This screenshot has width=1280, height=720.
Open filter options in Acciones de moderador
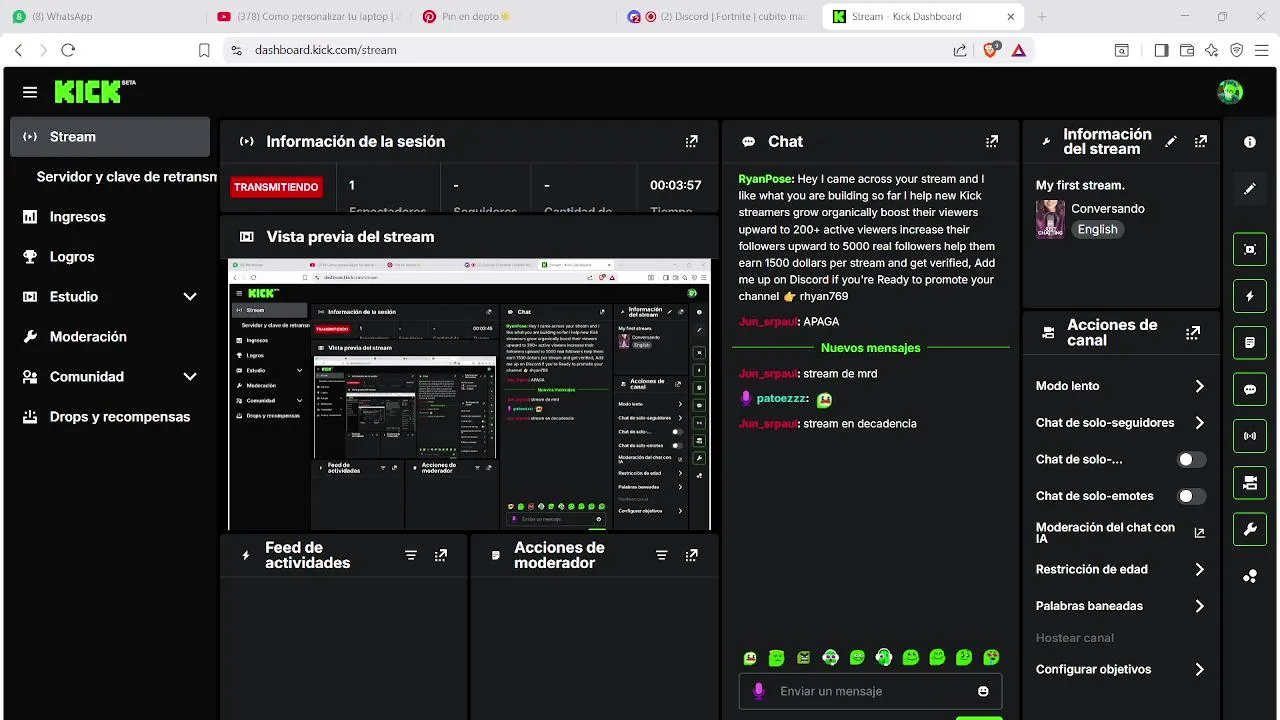click(661, 555)
